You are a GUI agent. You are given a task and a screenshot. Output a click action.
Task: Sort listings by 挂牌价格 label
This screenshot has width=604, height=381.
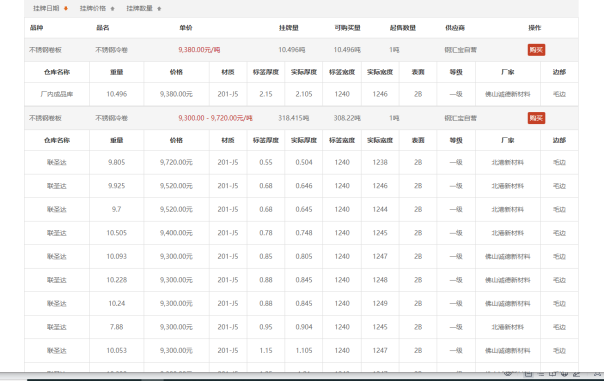(93, 8)
